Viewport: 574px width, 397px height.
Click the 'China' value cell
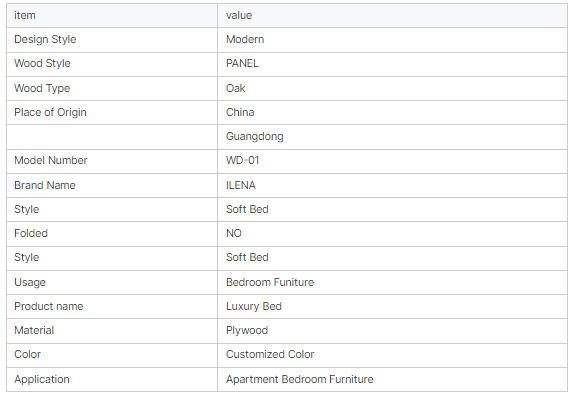click(392, 112)
